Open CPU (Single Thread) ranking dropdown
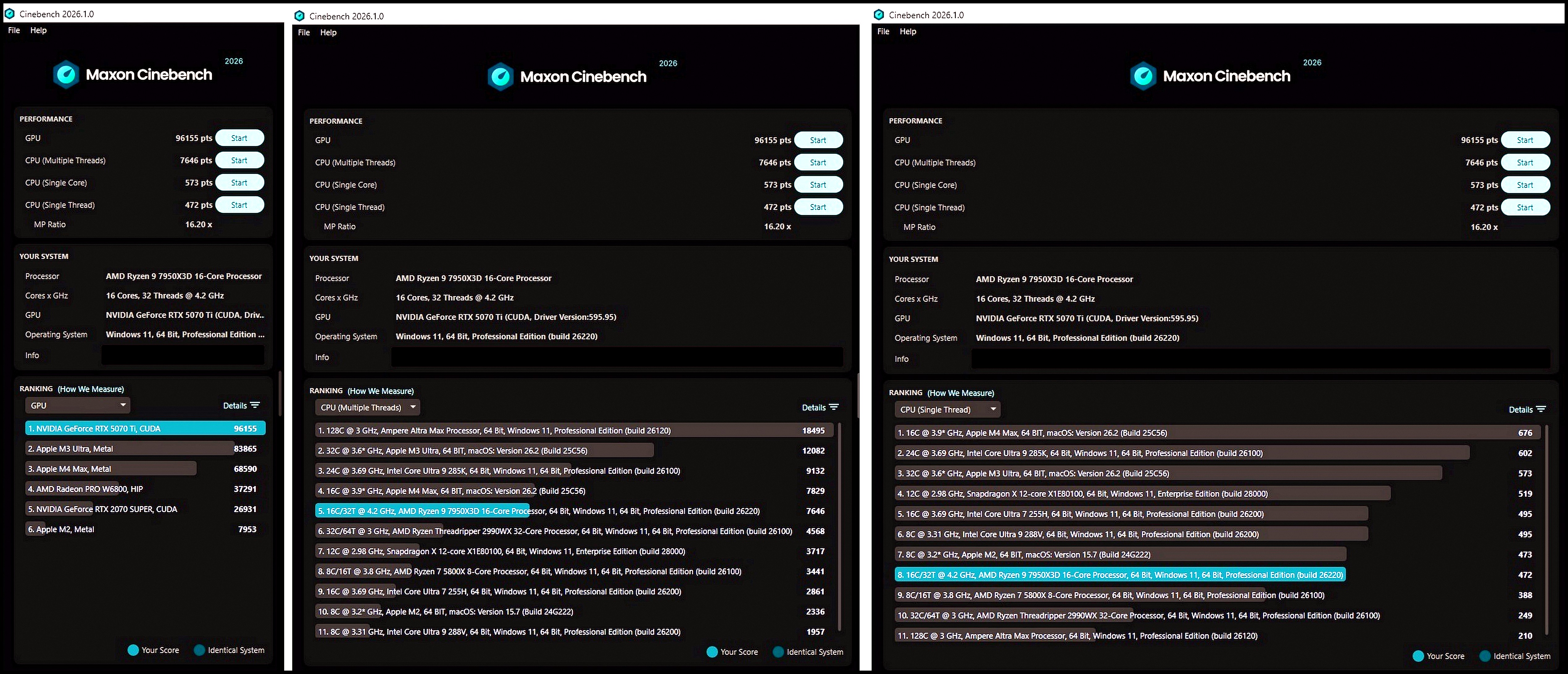Screen dimensions: 1568x674 pos(947,409)
